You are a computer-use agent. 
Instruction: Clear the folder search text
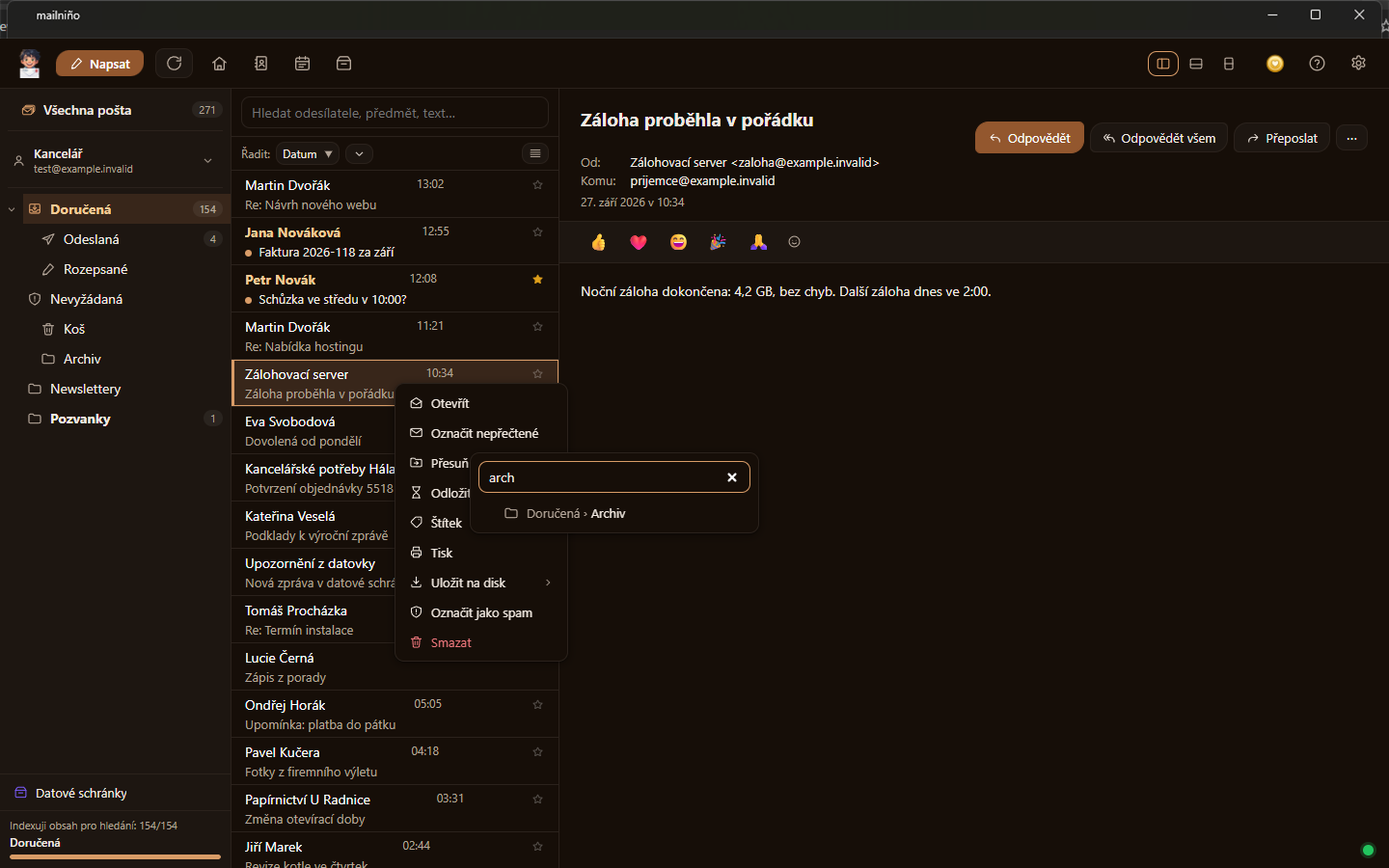coord(732,477)
